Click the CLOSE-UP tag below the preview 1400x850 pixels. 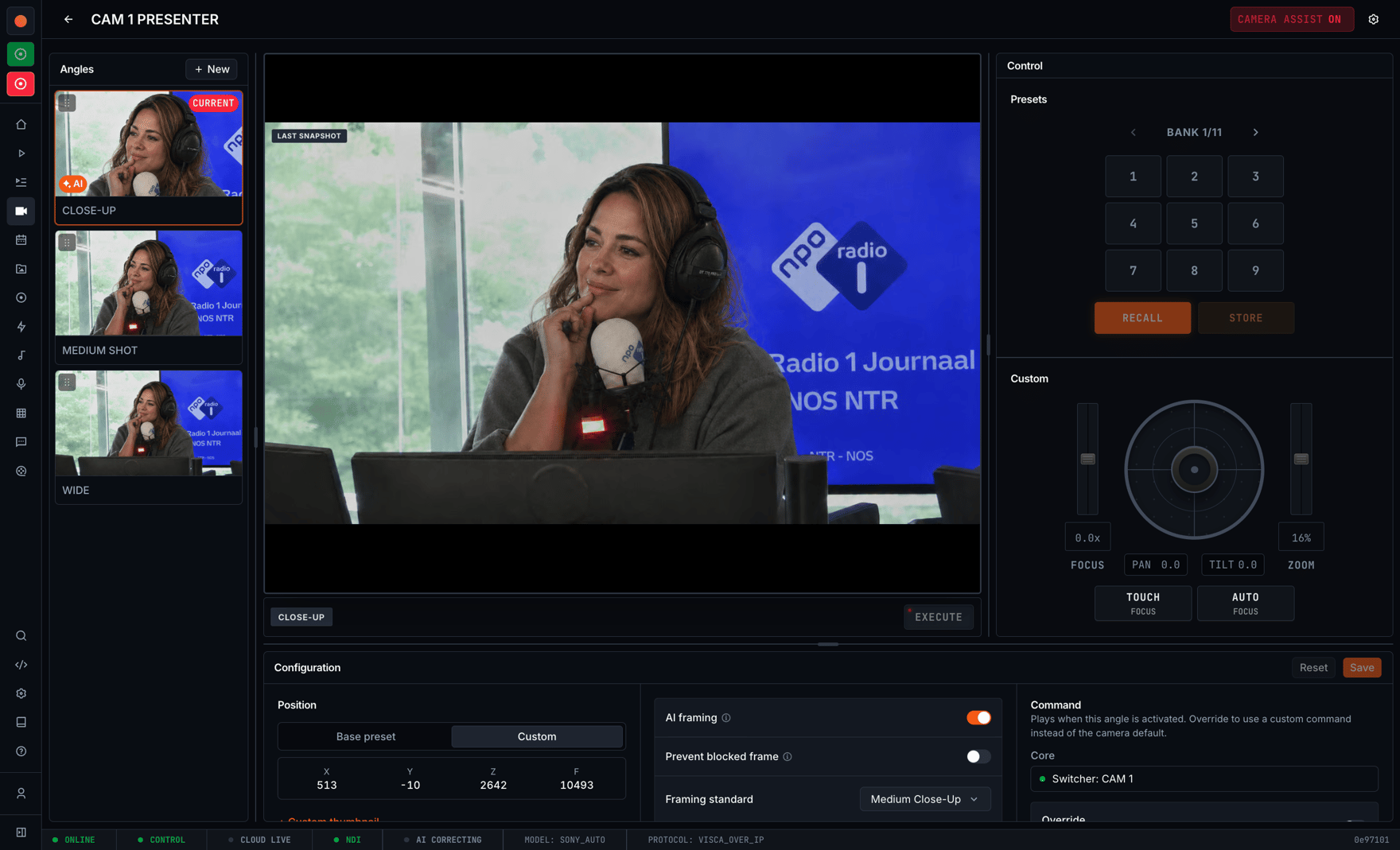point(301,617)
